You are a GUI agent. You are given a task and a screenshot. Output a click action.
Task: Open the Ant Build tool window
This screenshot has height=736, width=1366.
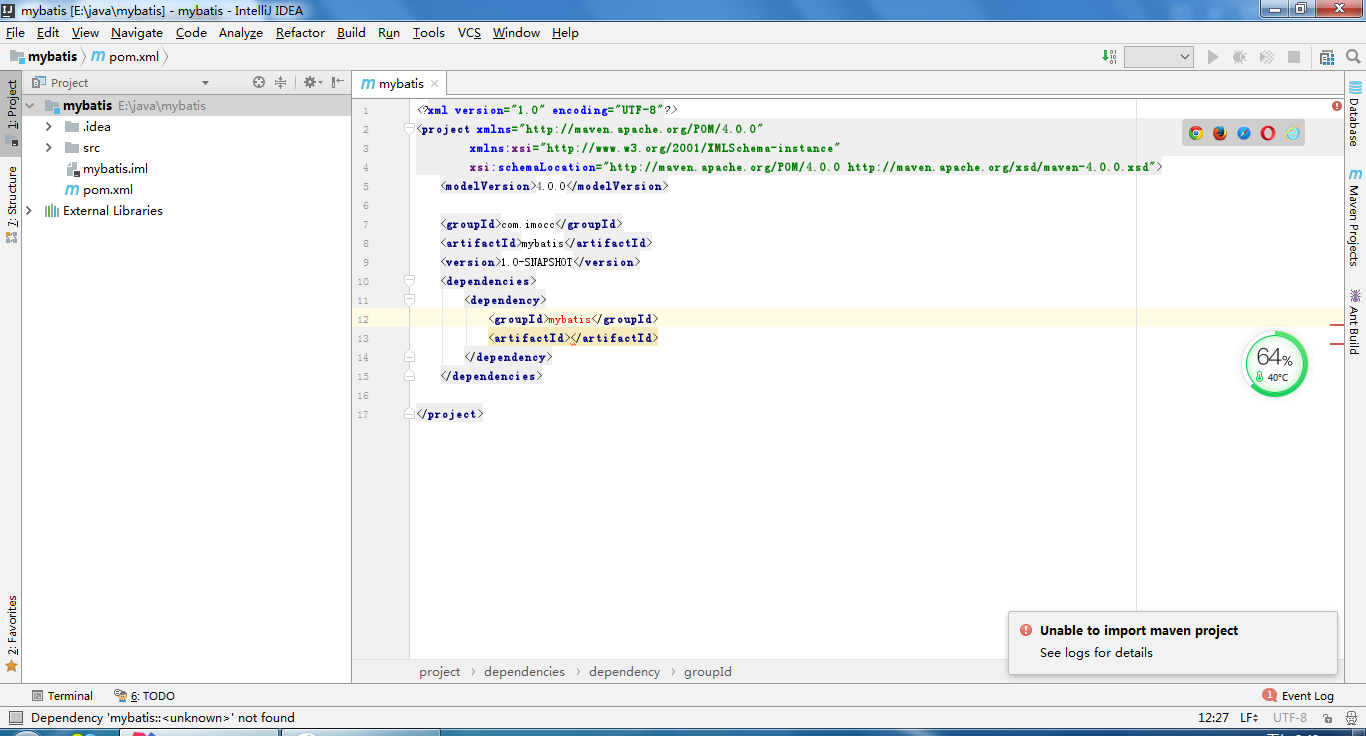coord(1355,321)
